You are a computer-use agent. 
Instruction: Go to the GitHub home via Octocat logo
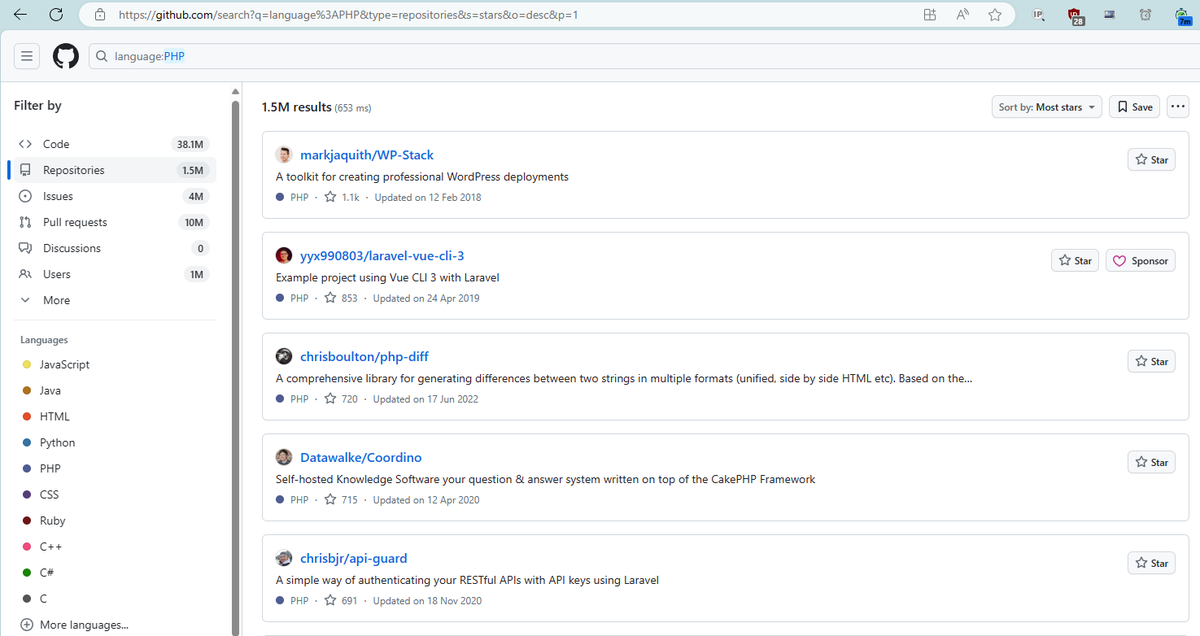tap(65, 56)
